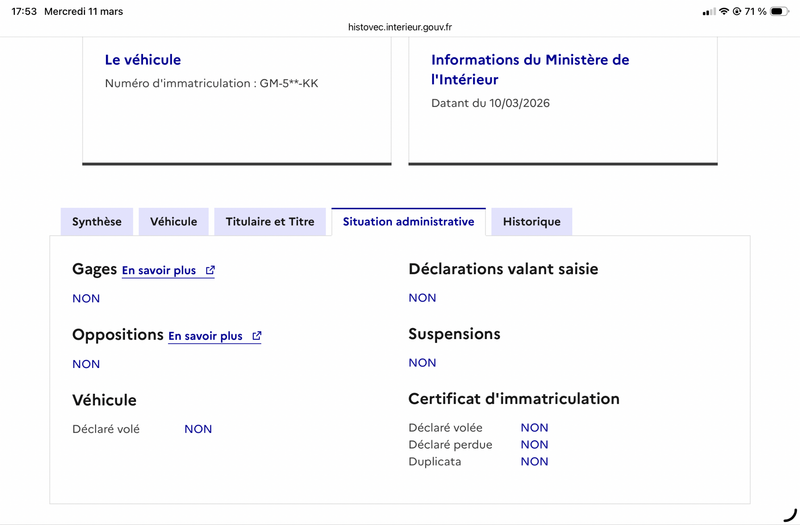Click the NON value under Oppositions
The image size is (800, 525).
86,364
